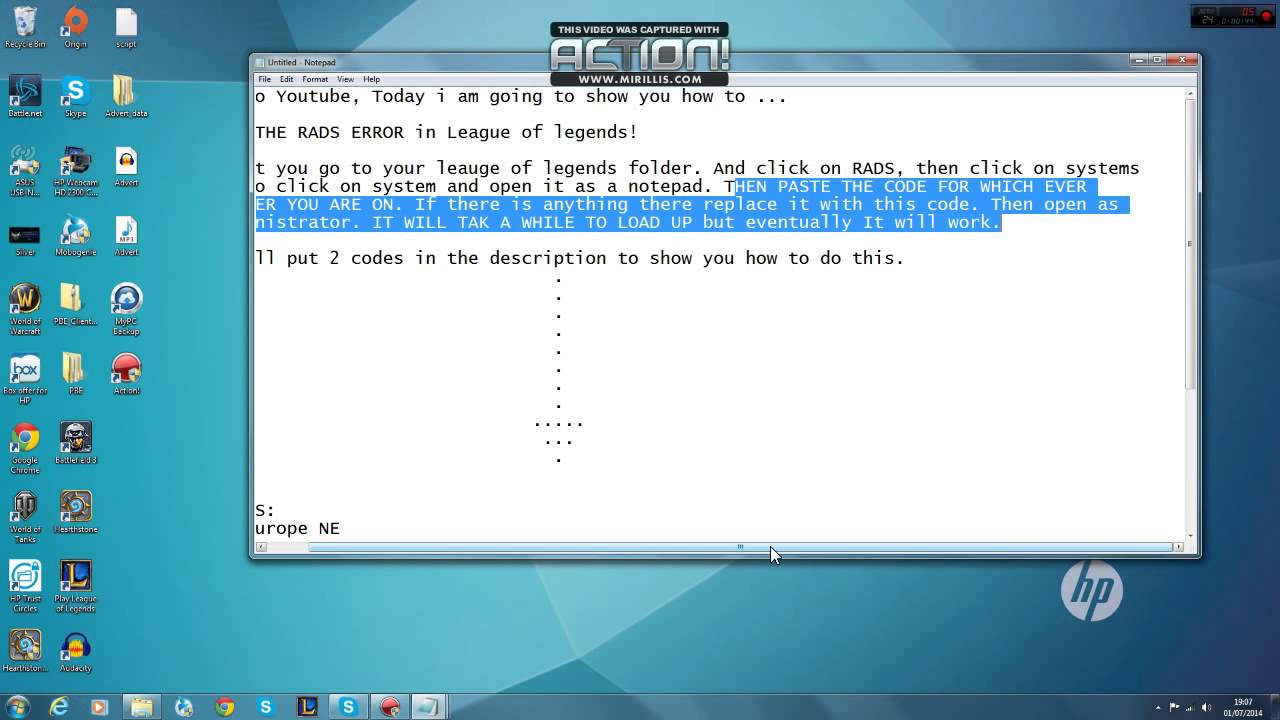Click the Notepad title bar icon
The width and height of the screenshot is (1280, 720).
[x=260, y=62]
